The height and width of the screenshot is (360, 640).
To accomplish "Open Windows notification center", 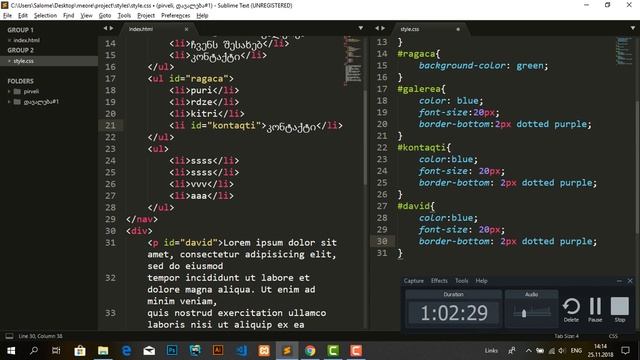I will point(625,351).
